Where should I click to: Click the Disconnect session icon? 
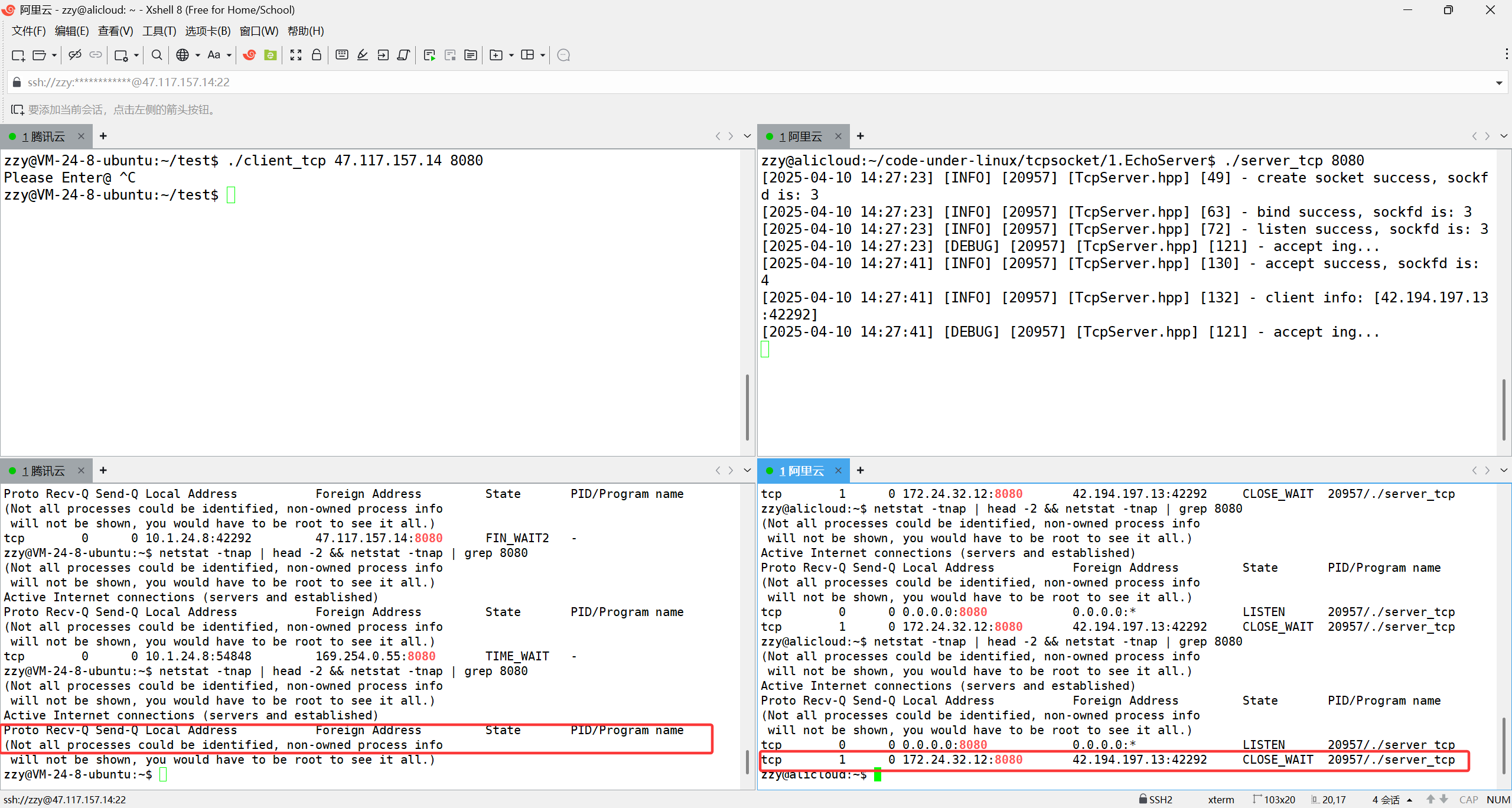click(74, 55)
